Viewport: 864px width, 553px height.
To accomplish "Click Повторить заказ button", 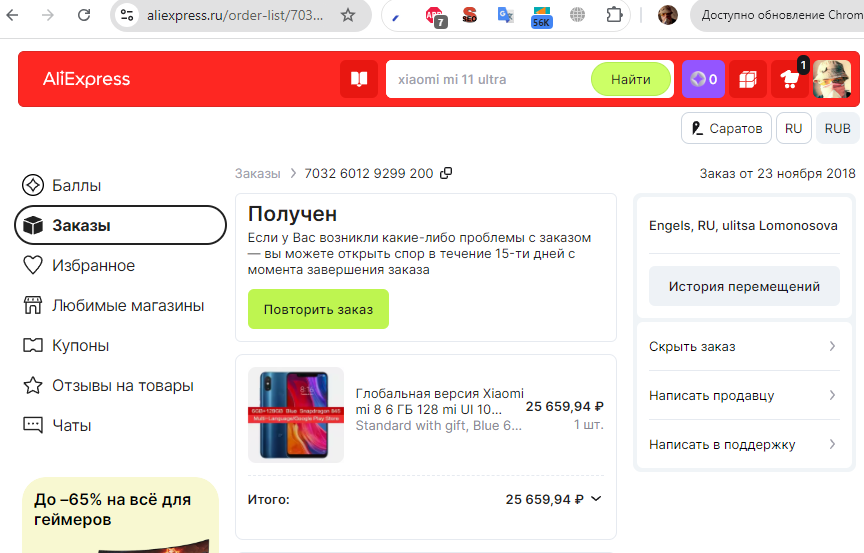I will pyautogui.click(x=318, y=309).
